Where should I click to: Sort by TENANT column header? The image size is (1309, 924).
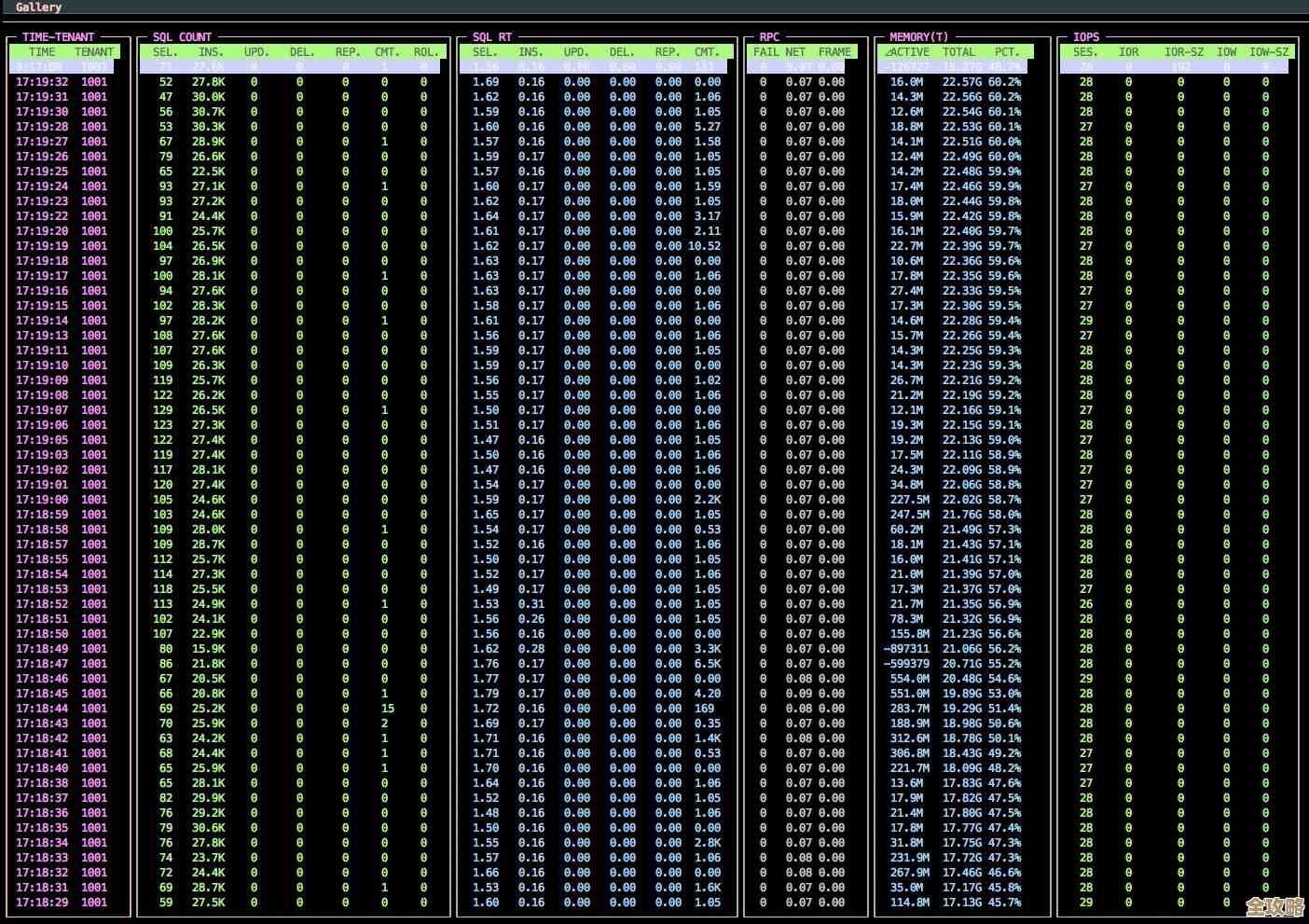tap(93, 52)
